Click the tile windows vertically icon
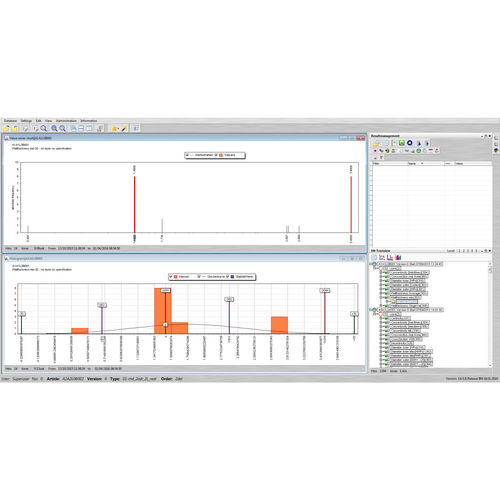This screenshot has height=500, width=500. 89,128
